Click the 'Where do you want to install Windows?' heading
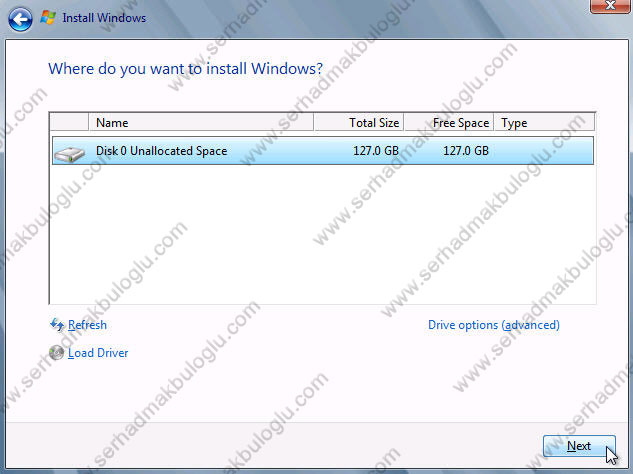This screenshot has height=474, width=633. click(185, 69)
